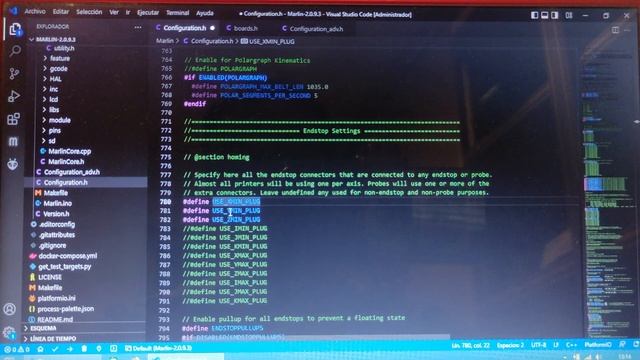640x360 pixels.
Task: Expand the LÍNEA DE TIEMPO section
Action: [53, 338]
